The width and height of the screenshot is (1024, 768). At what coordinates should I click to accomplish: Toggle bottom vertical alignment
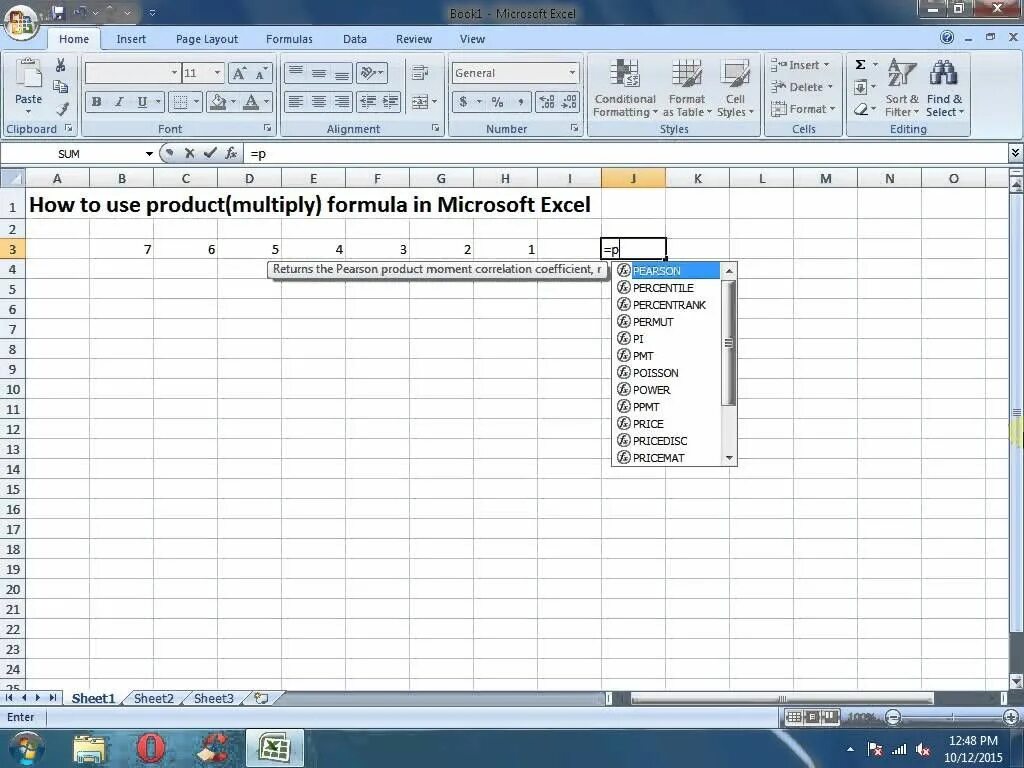pyautogui.click(x=342, y=73)
